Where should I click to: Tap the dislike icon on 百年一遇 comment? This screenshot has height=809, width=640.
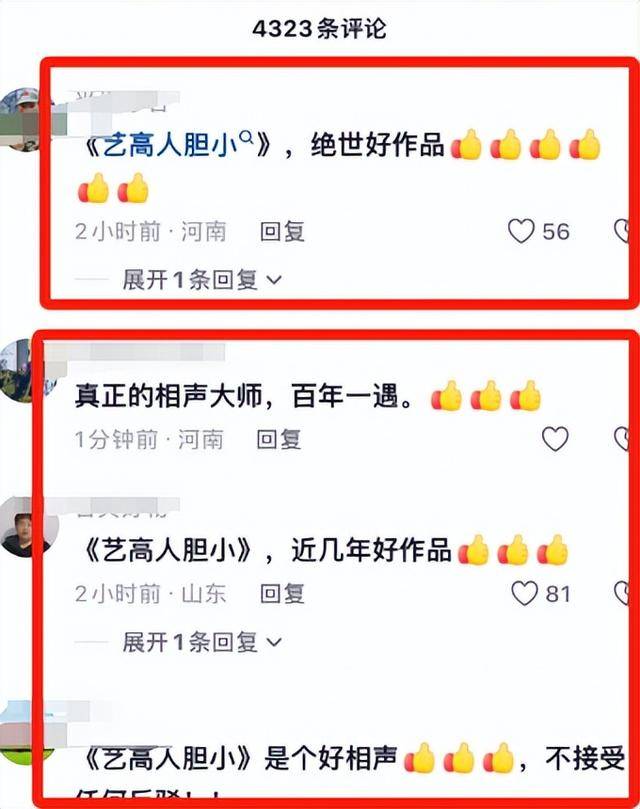click(621, 439)
